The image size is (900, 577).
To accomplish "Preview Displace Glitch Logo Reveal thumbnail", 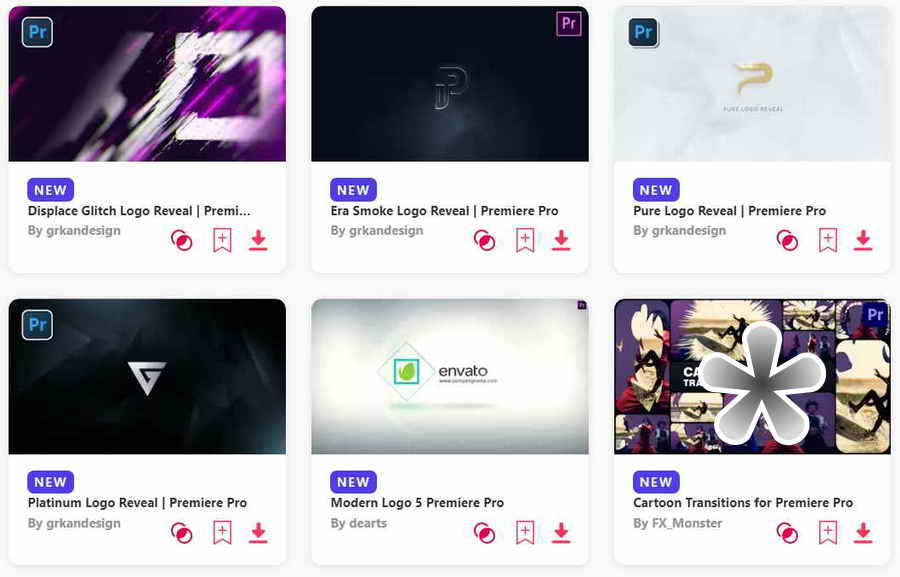I will coord(147,84).
